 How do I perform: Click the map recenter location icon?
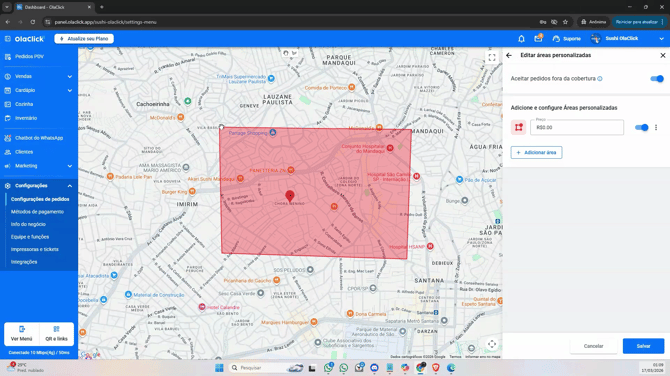[492, 344]
